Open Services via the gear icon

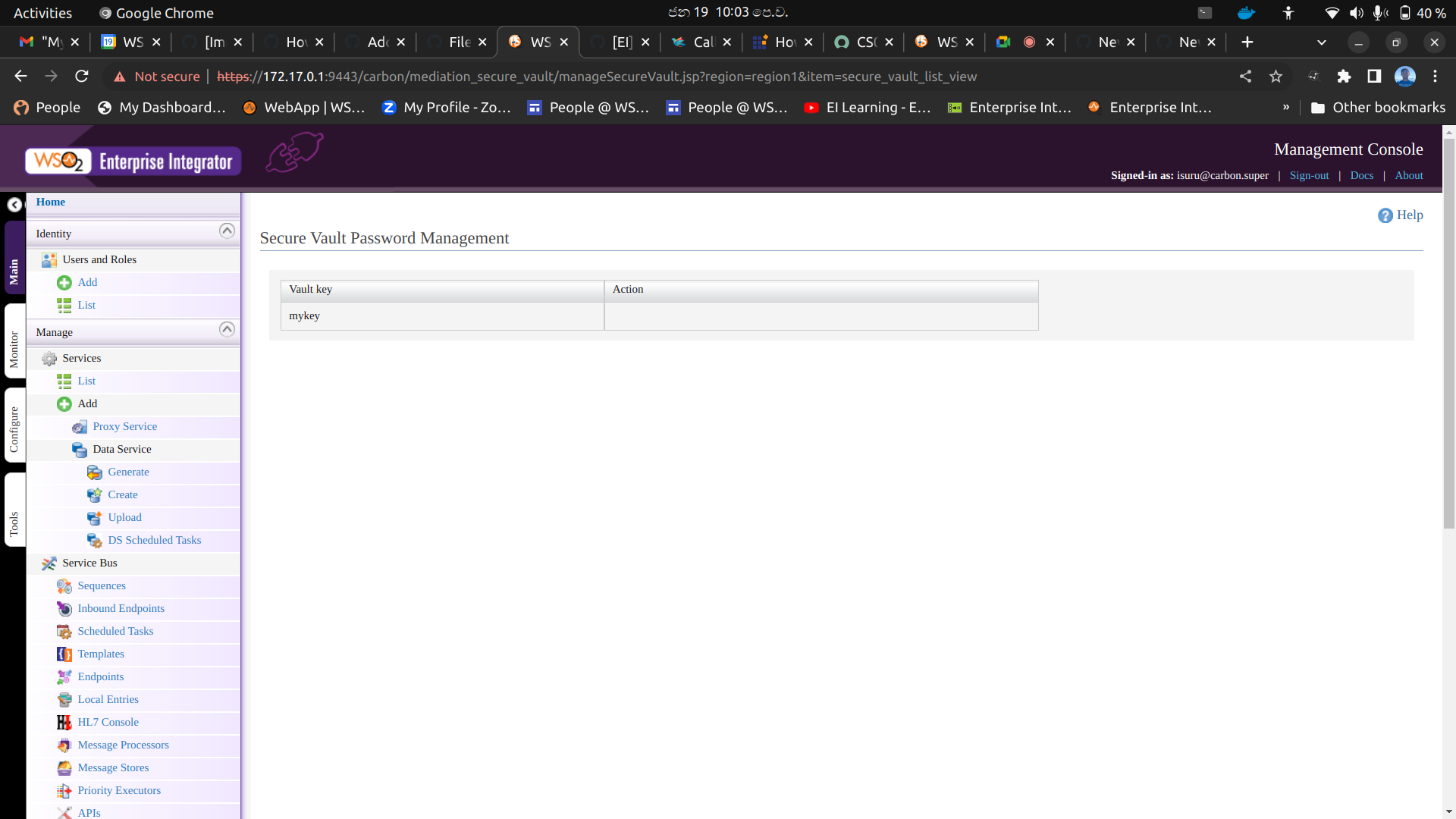50,358
